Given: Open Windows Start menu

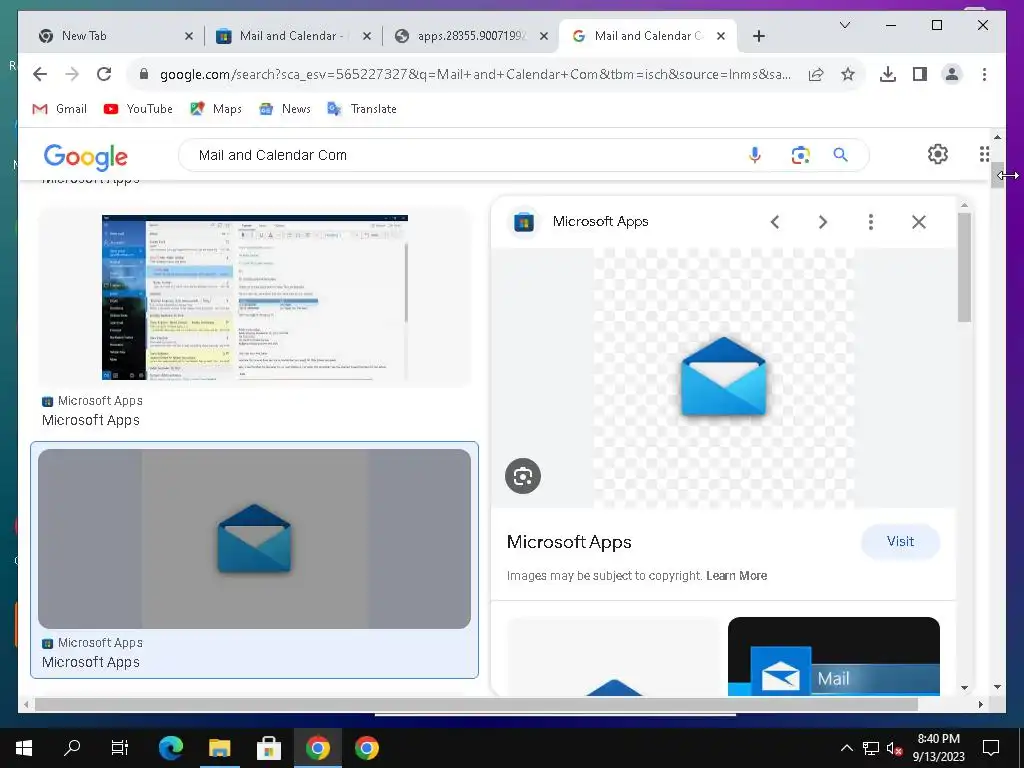Looking at the screenshot, I should coord(24,748).
